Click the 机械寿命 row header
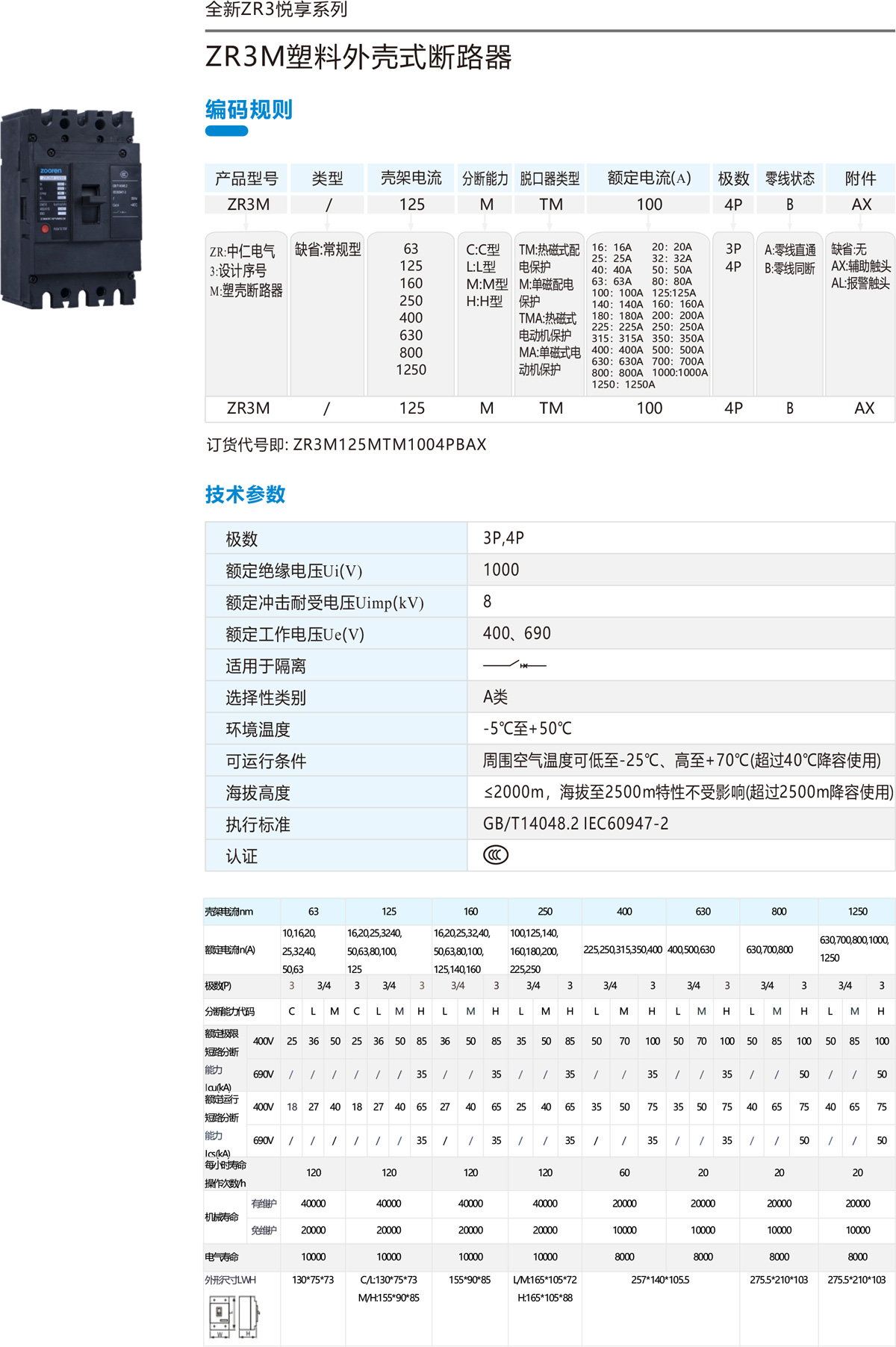This screenshot has height=1347, width=896. 222,1216
